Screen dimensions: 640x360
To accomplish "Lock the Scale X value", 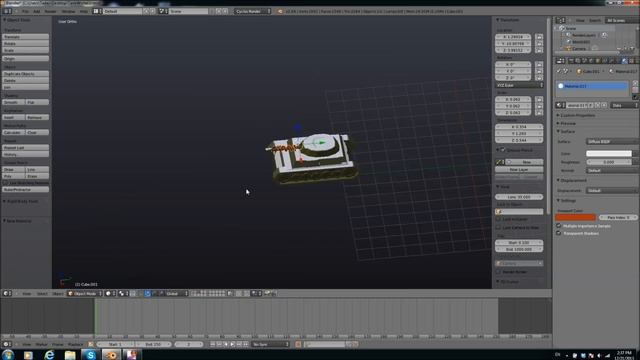I will [539, 99].
